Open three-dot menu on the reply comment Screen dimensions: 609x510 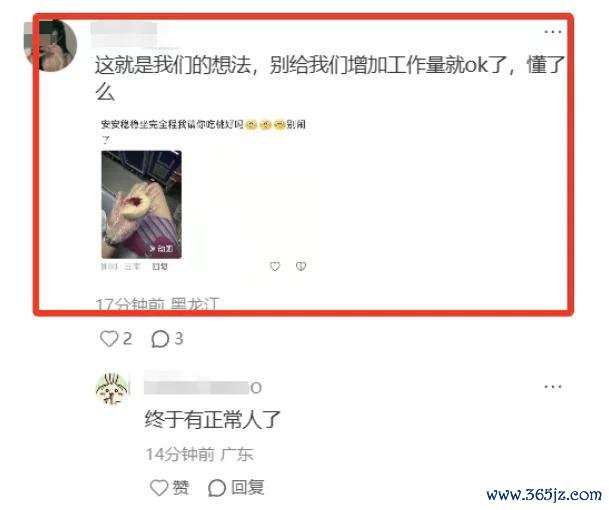[553, 386]
